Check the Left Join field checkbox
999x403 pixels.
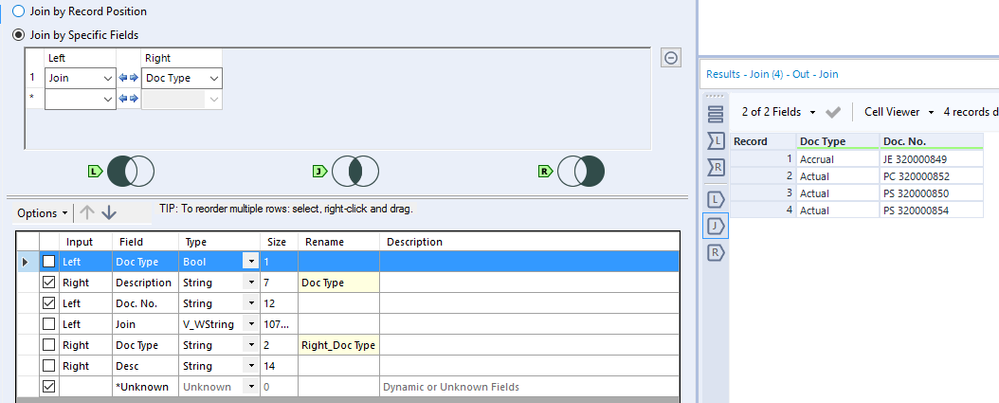(48, 324)
